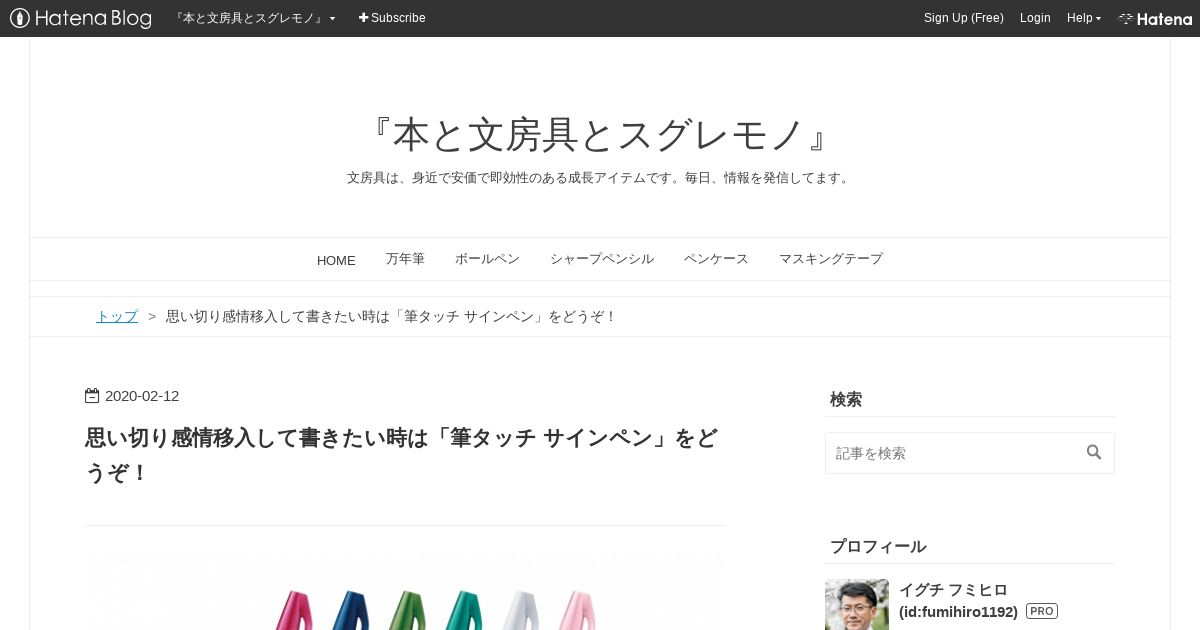Open the シャープペンシル category
1200x630 pixels.
click(x=601, y=259)
